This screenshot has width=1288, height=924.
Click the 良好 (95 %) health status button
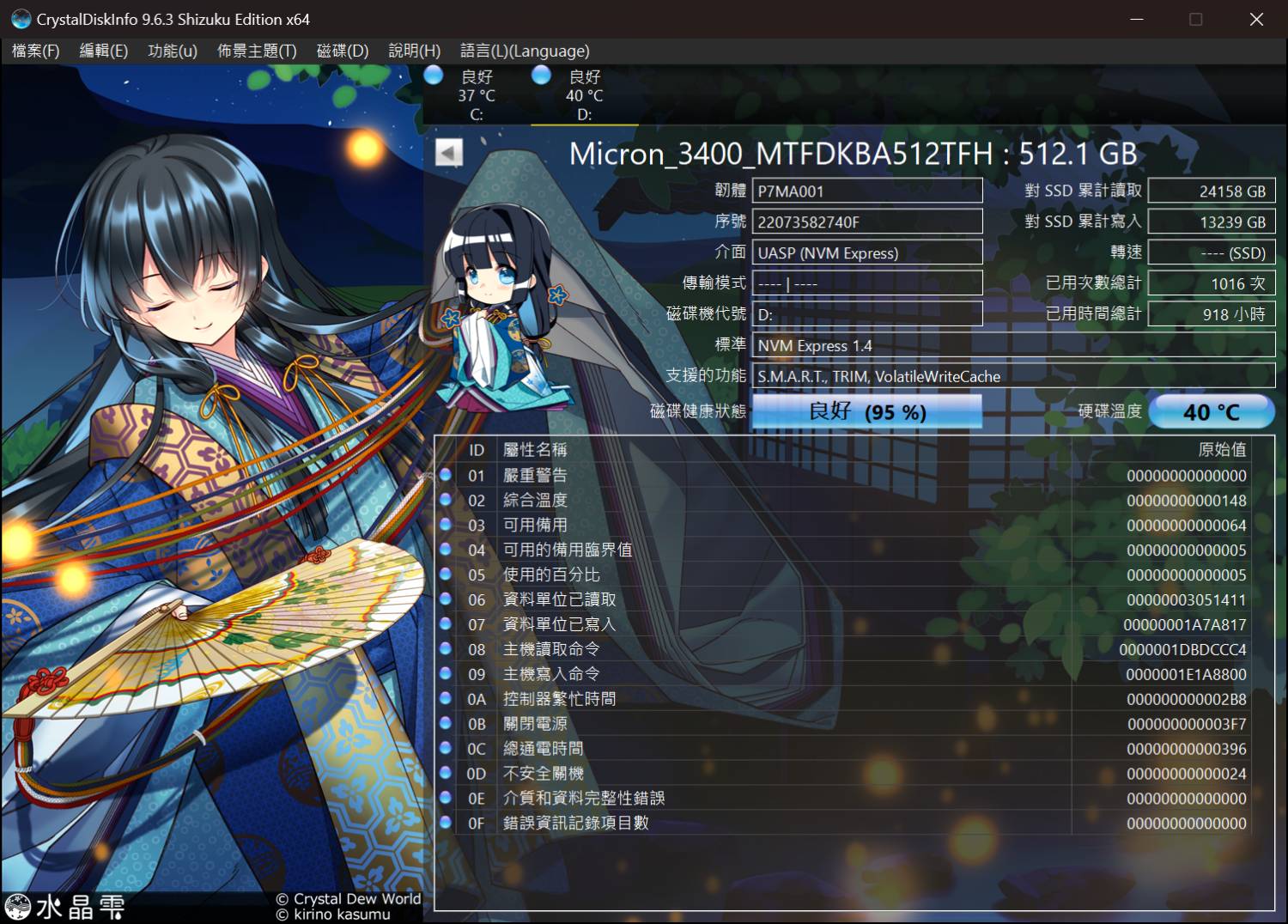pyautogui.click(x=867, y=411)
